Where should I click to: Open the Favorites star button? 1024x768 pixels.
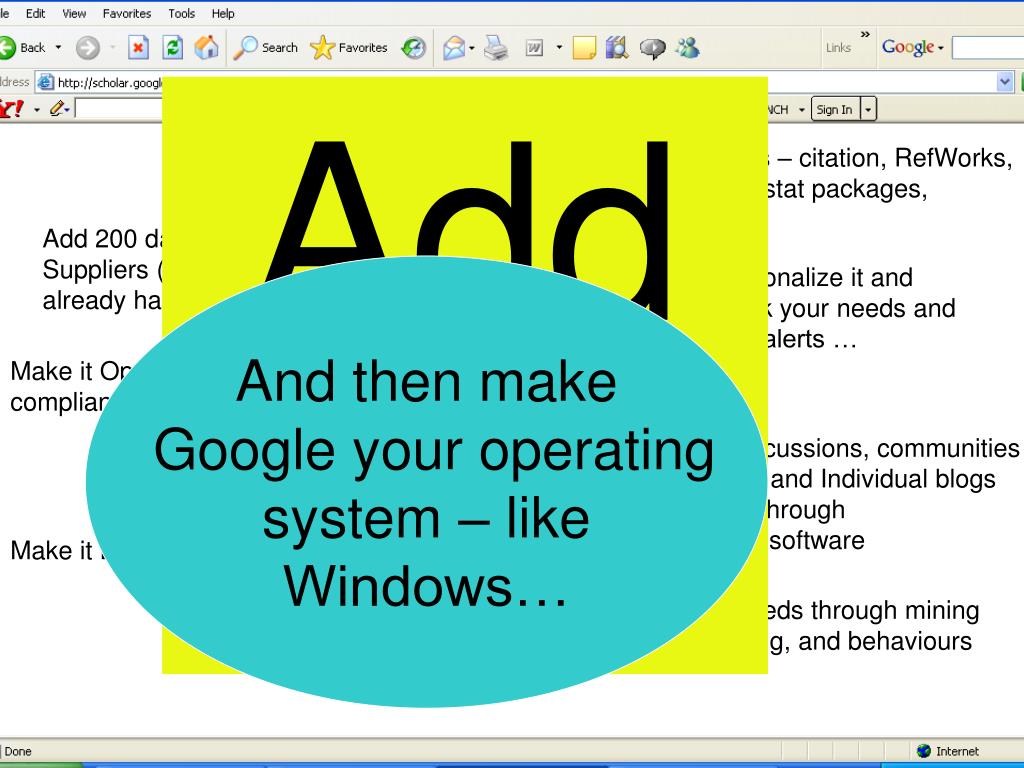click(349, 48)
